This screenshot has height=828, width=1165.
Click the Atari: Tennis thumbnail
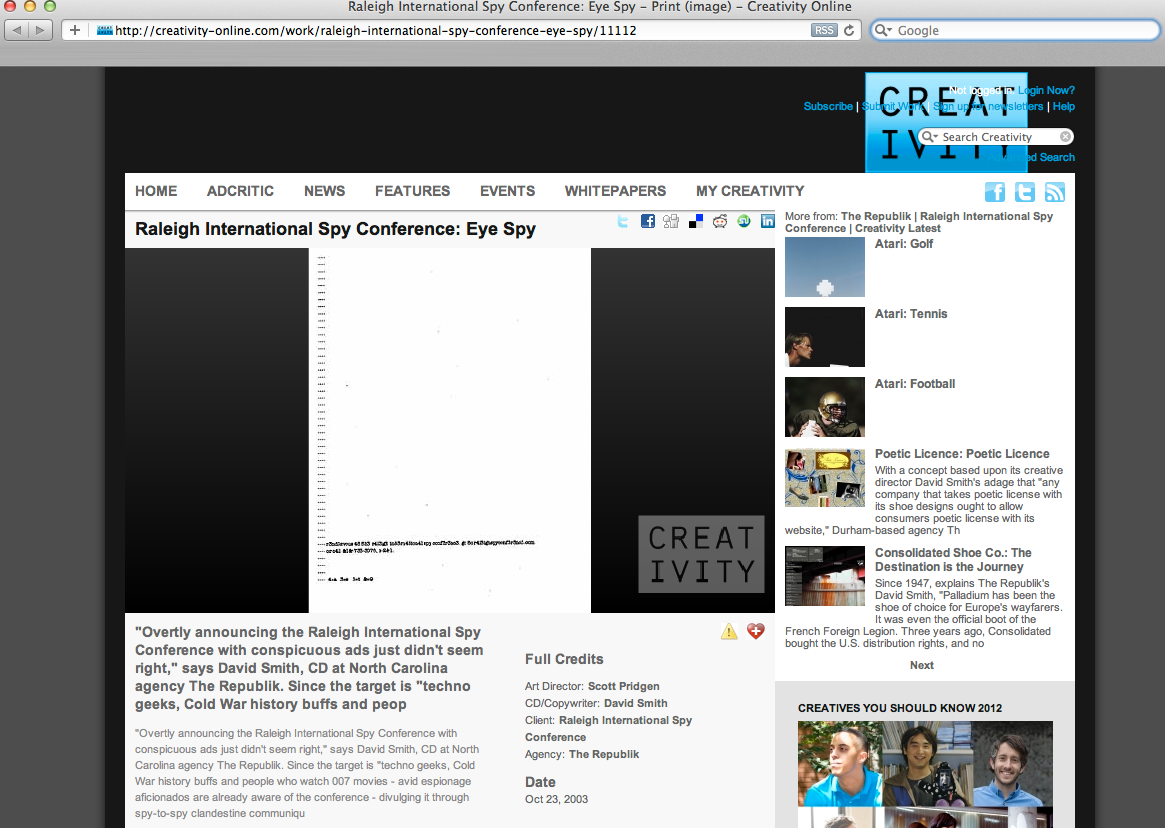coord(825,337)
